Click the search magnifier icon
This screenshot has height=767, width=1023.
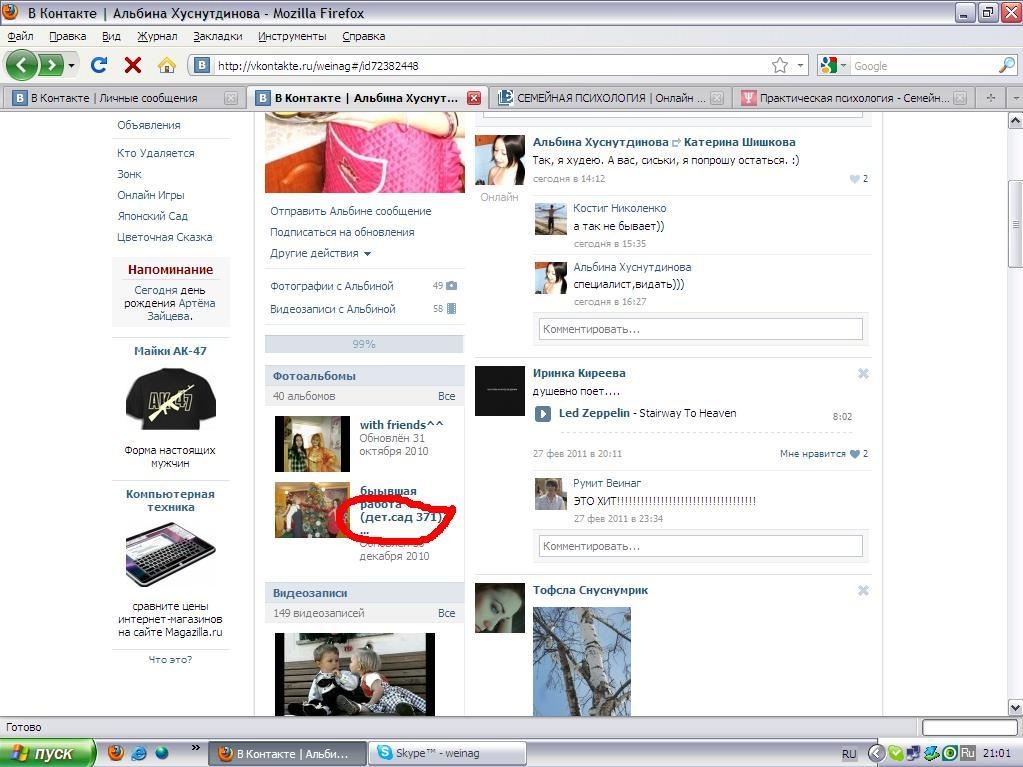point(1006,66)
